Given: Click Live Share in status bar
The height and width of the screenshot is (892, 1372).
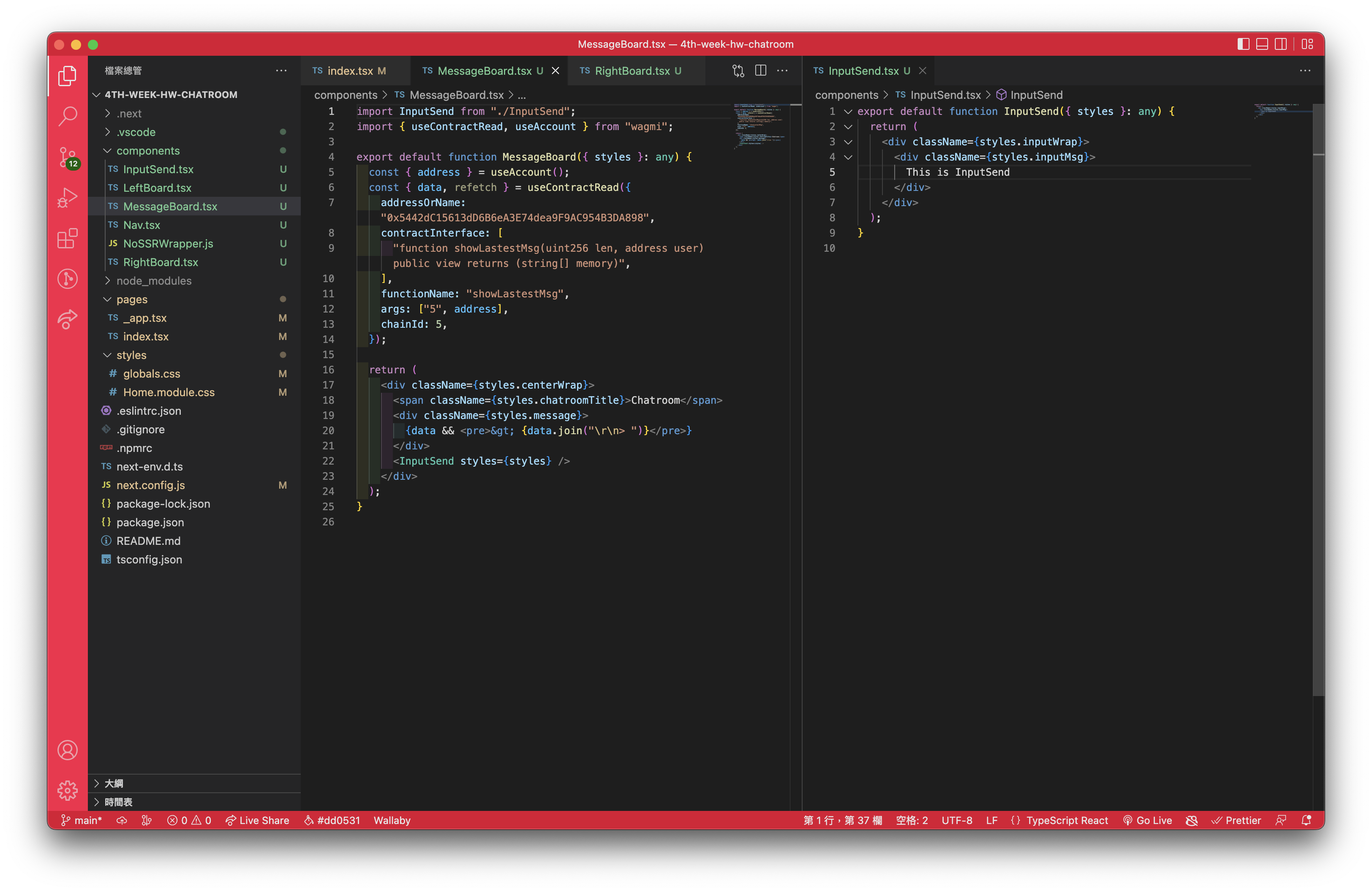Looking at the screenshot, I should tap(257, 820).
